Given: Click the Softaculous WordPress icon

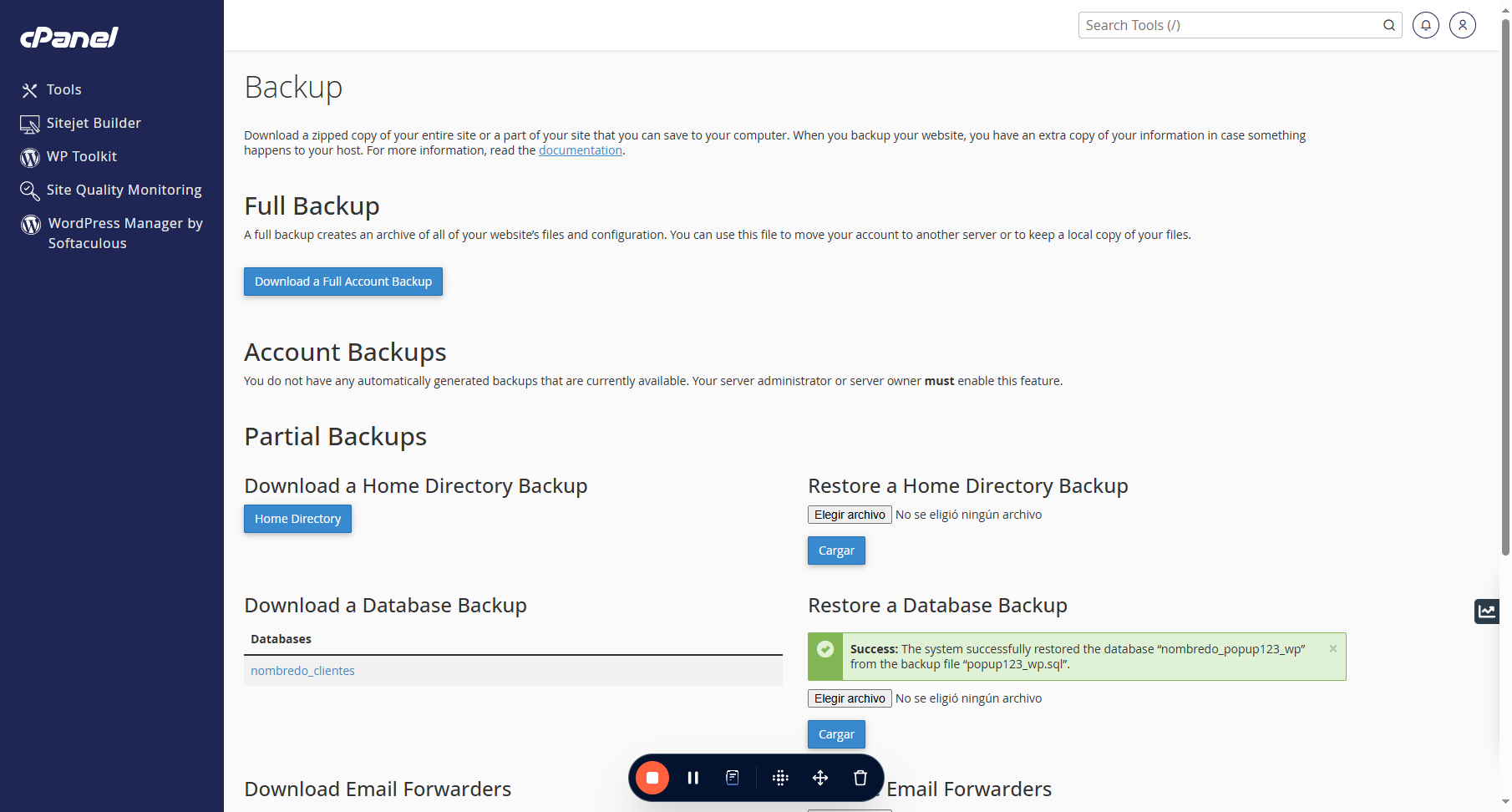Looking at the screenshot, I should (x=31, y=224).
